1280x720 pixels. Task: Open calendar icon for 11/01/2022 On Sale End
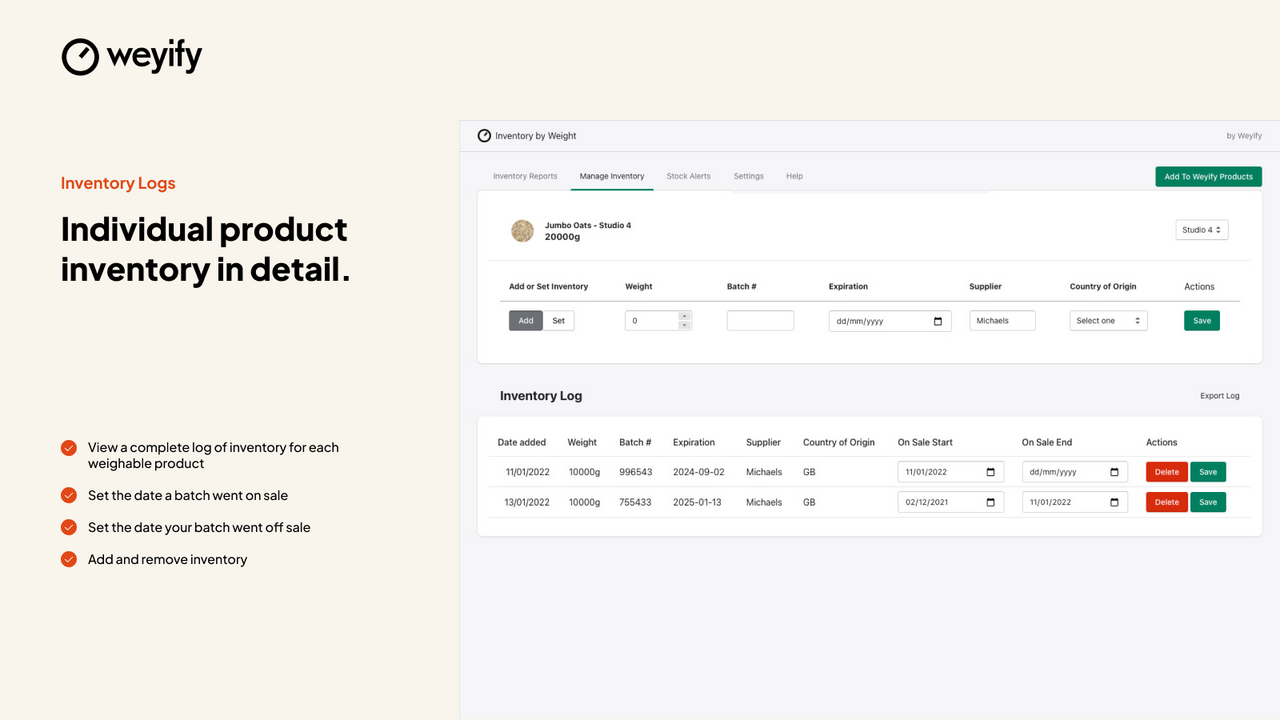[1114, 502]
